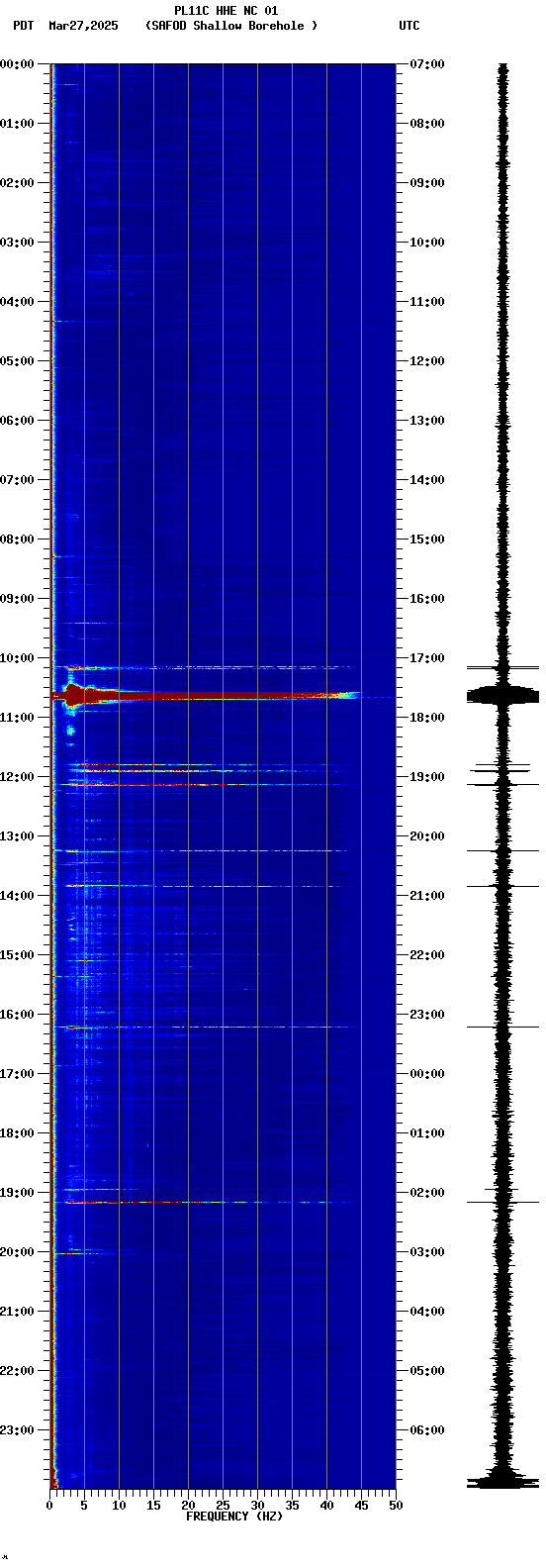The height and width of the screenshot is (1568, 546).
Task: Click the 19:00 PDT time label
Action: (x=17, y=1193)
